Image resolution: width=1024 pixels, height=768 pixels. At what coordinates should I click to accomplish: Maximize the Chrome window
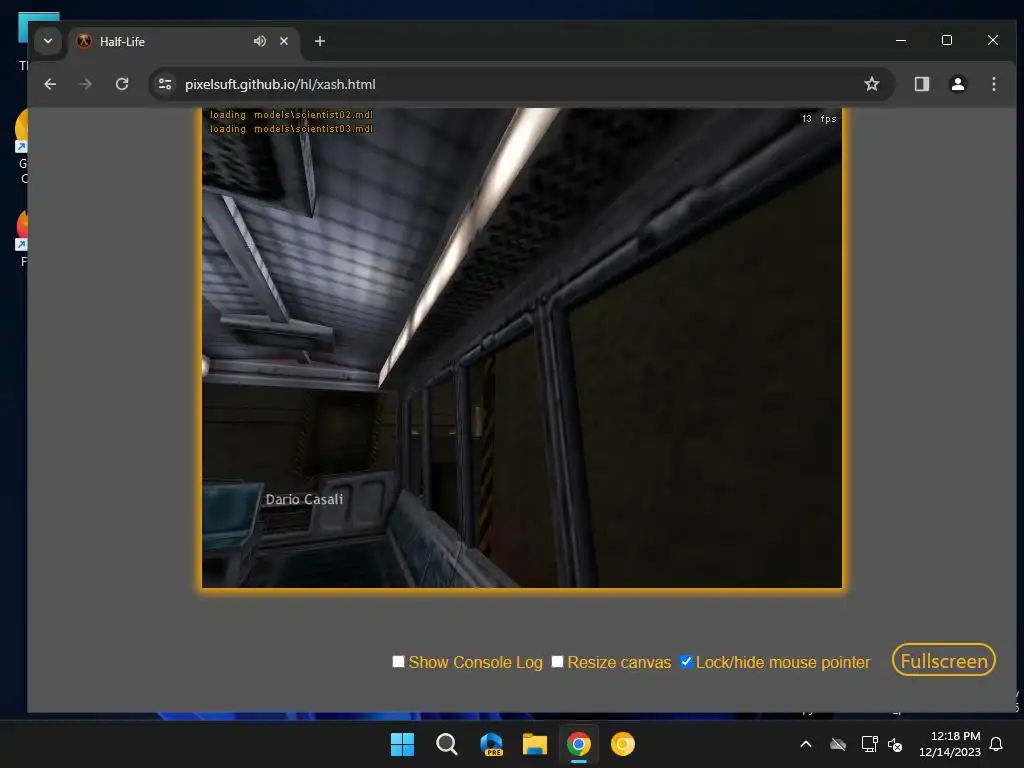pos(947,40)
